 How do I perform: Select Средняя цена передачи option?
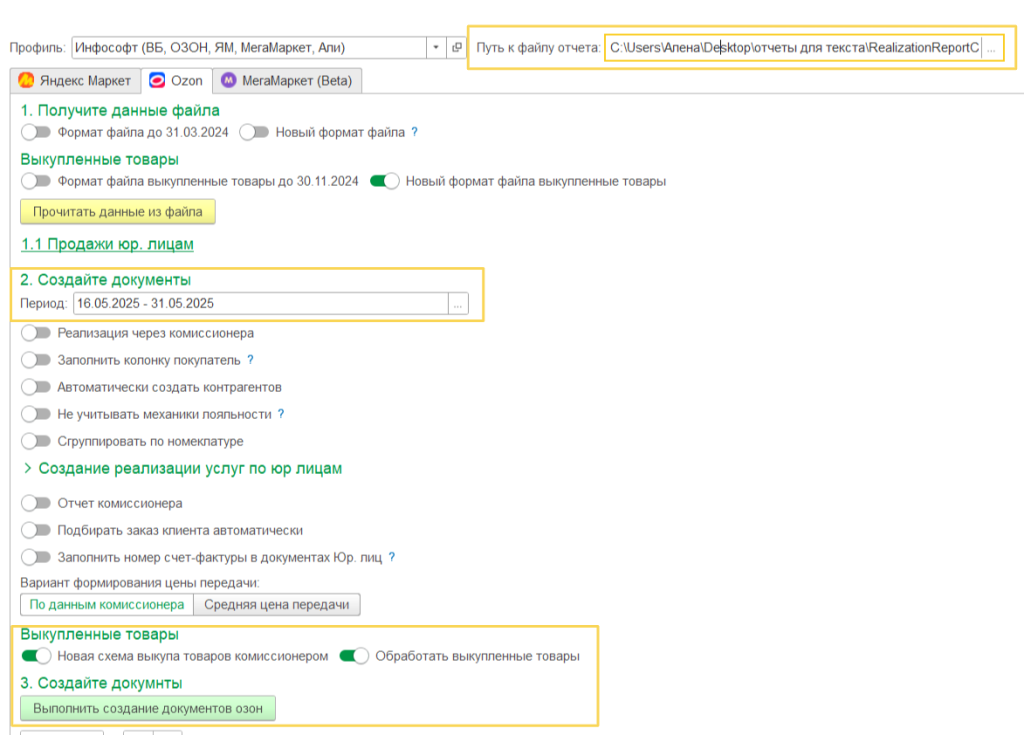276,604
